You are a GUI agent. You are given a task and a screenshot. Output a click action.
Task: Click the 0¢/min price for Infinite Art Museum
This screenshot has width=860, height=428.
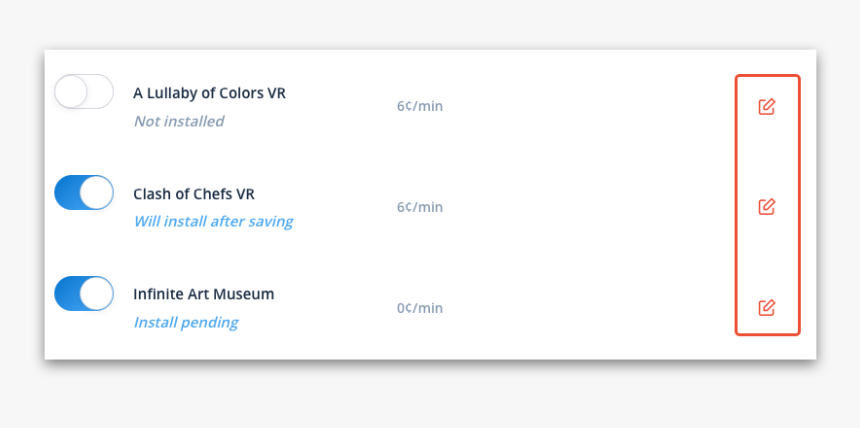coord(419,308)
